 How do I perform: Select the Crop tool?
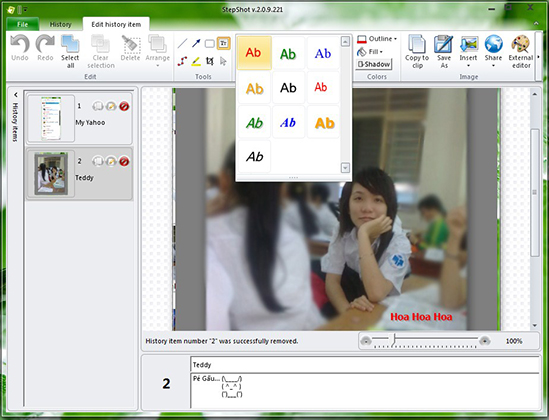tap(209, 62)
